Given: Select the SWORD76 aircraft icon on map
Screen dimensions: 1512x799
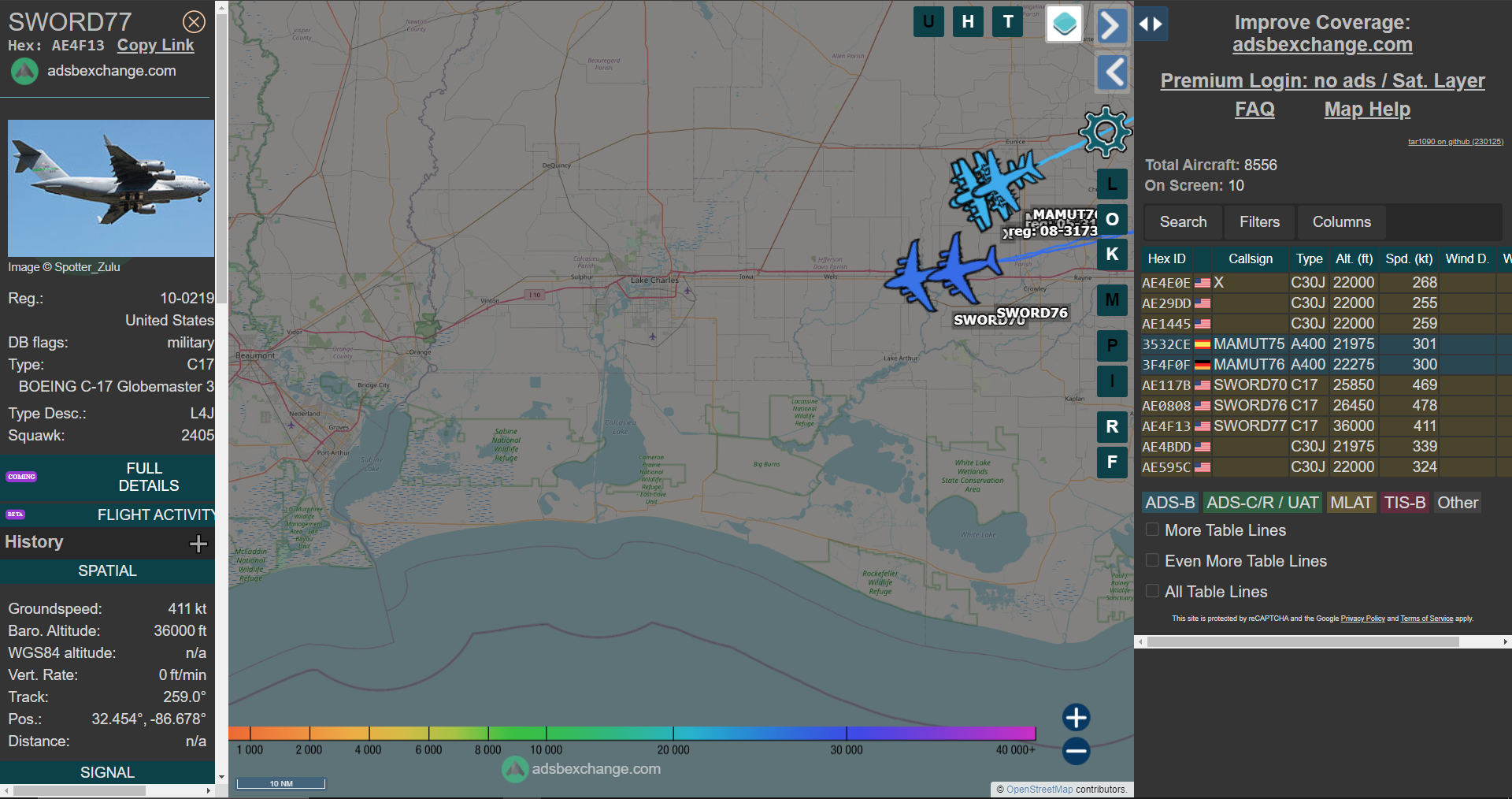Looking at the screenshot, I should (x=963, y=268).
